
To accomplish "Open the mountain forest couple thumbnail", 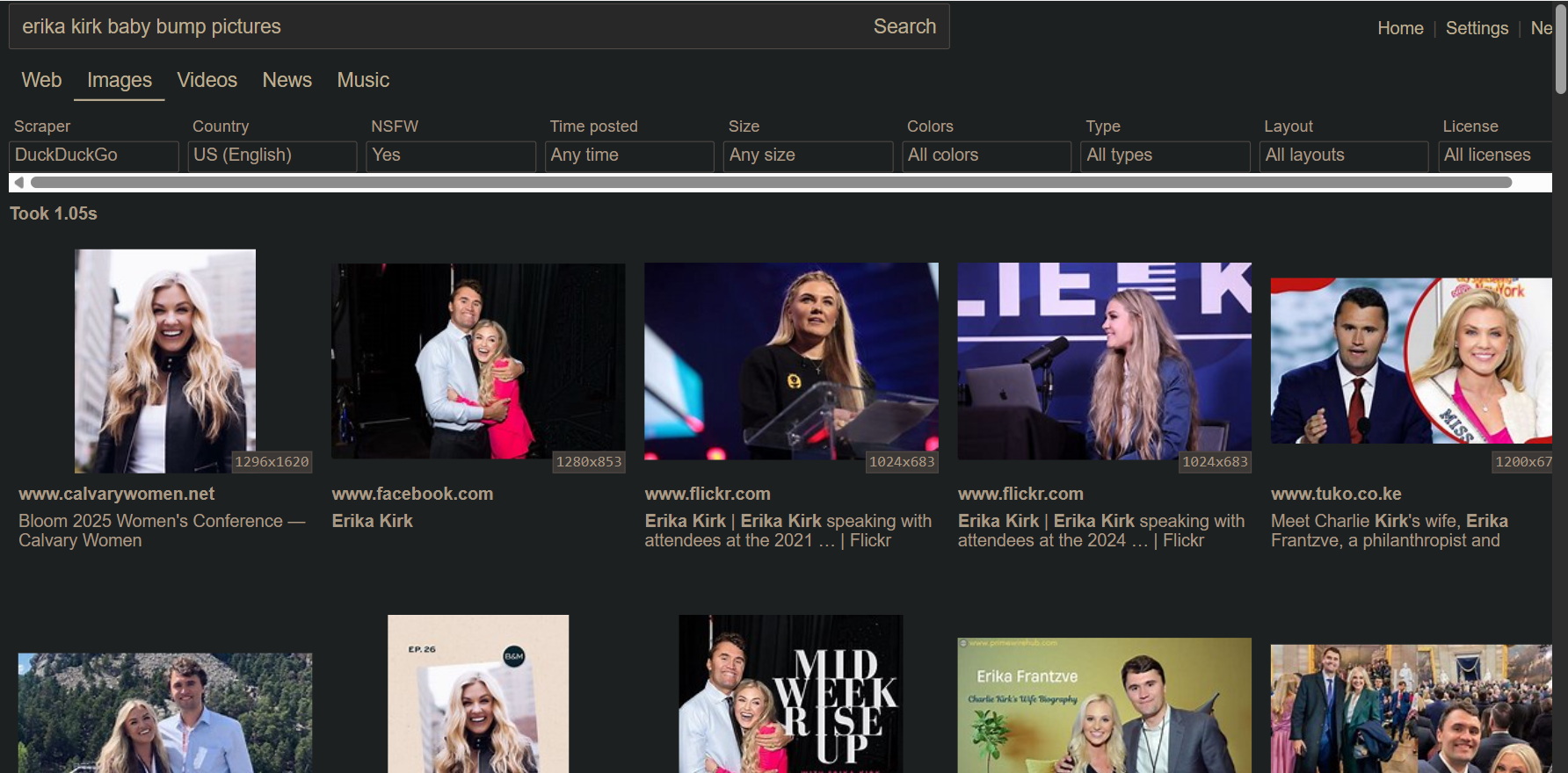I will (x=165, y=712).
